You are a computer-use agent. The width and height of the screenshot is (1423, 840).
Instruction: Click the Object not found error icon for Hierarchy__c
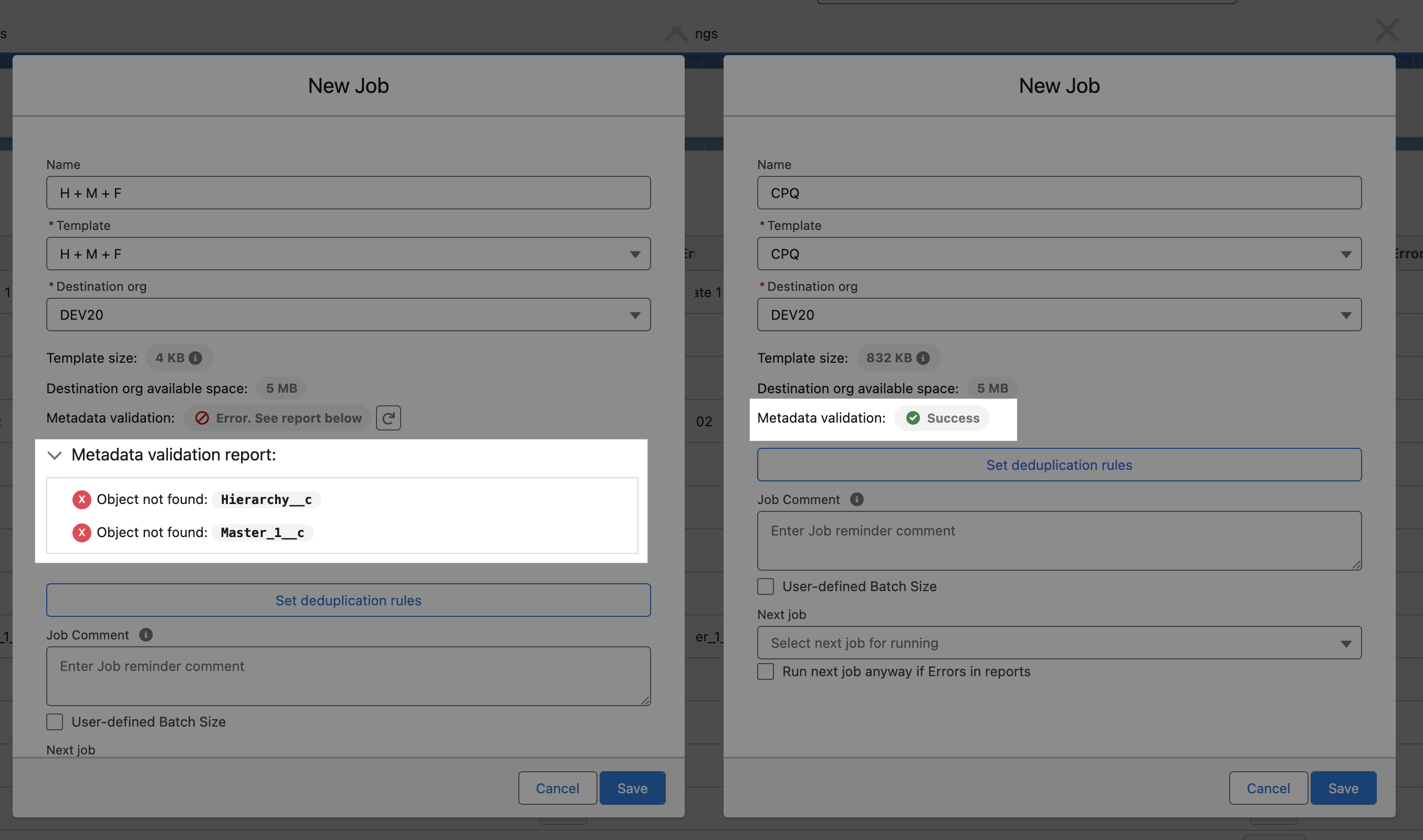(x=81, y=498)
